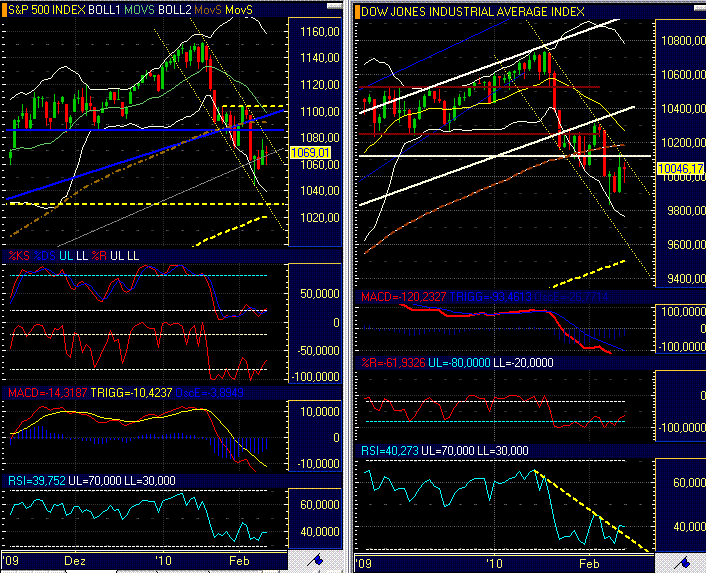706x573 pixels.
Task: Click the 60,0000 value on S&P RSI axis
Action: point(320,505)
